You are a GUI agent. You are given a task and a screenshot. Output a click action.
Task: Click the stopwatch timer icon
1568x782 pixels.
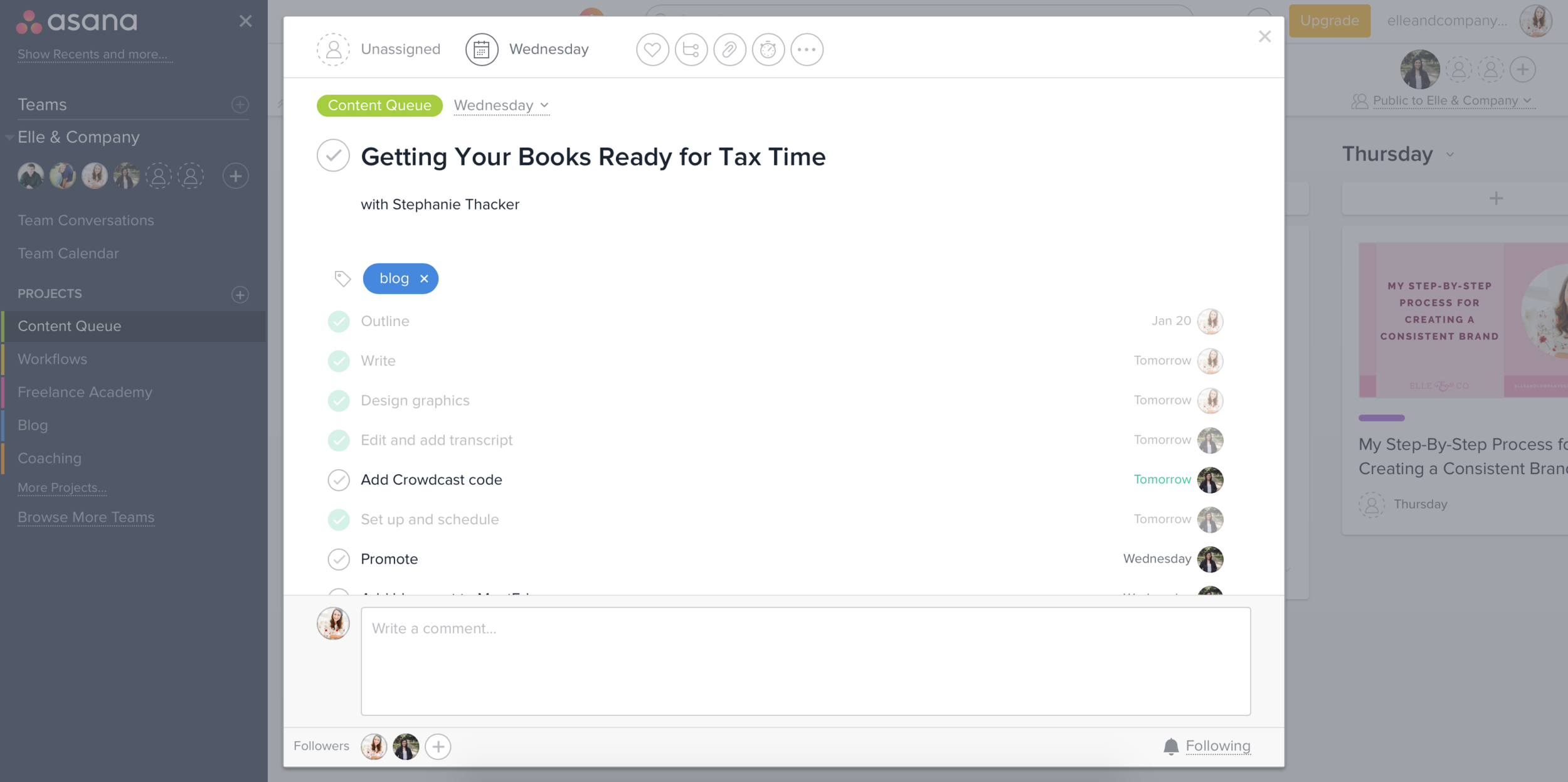tap(768, 50)
